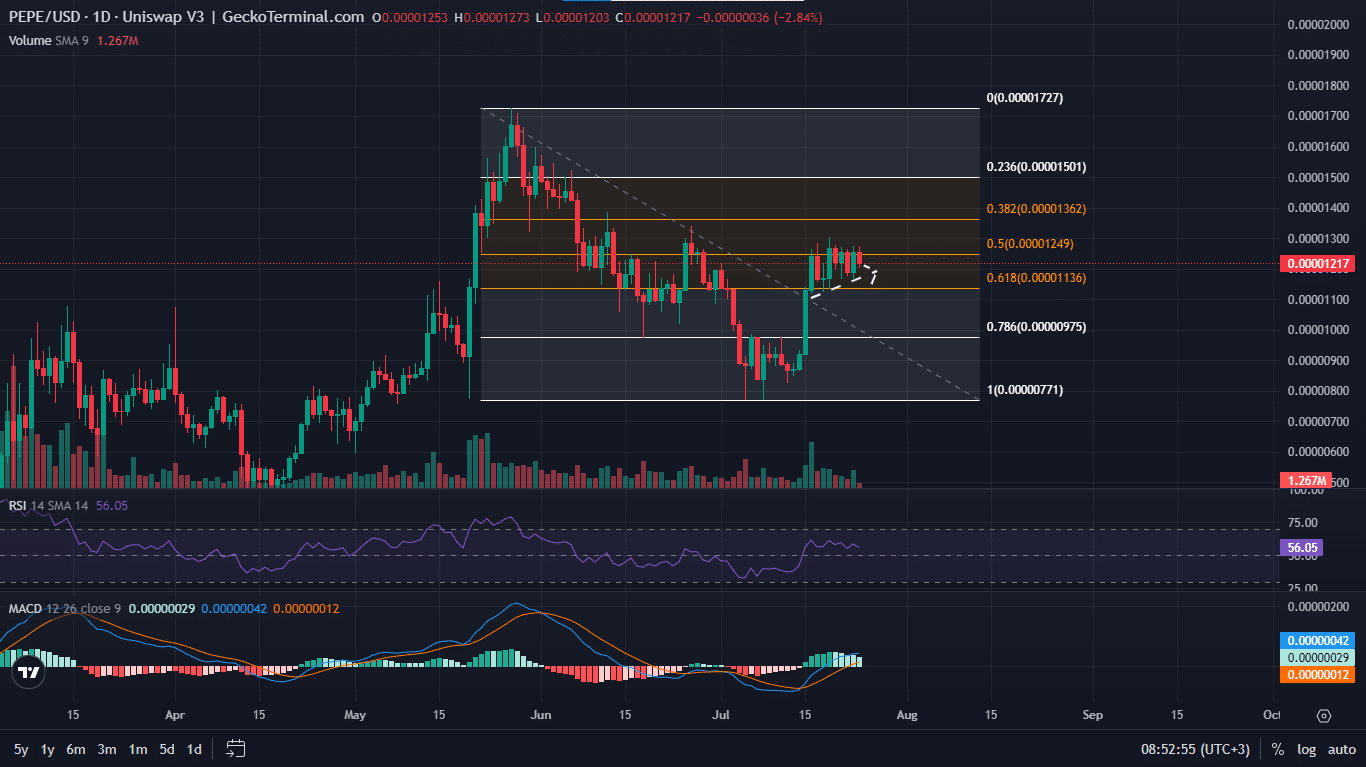Click the RSI 14 SMA 14 indicator label
The width and height of the screenshot is (1366, 767).
(x=49, y=506)
